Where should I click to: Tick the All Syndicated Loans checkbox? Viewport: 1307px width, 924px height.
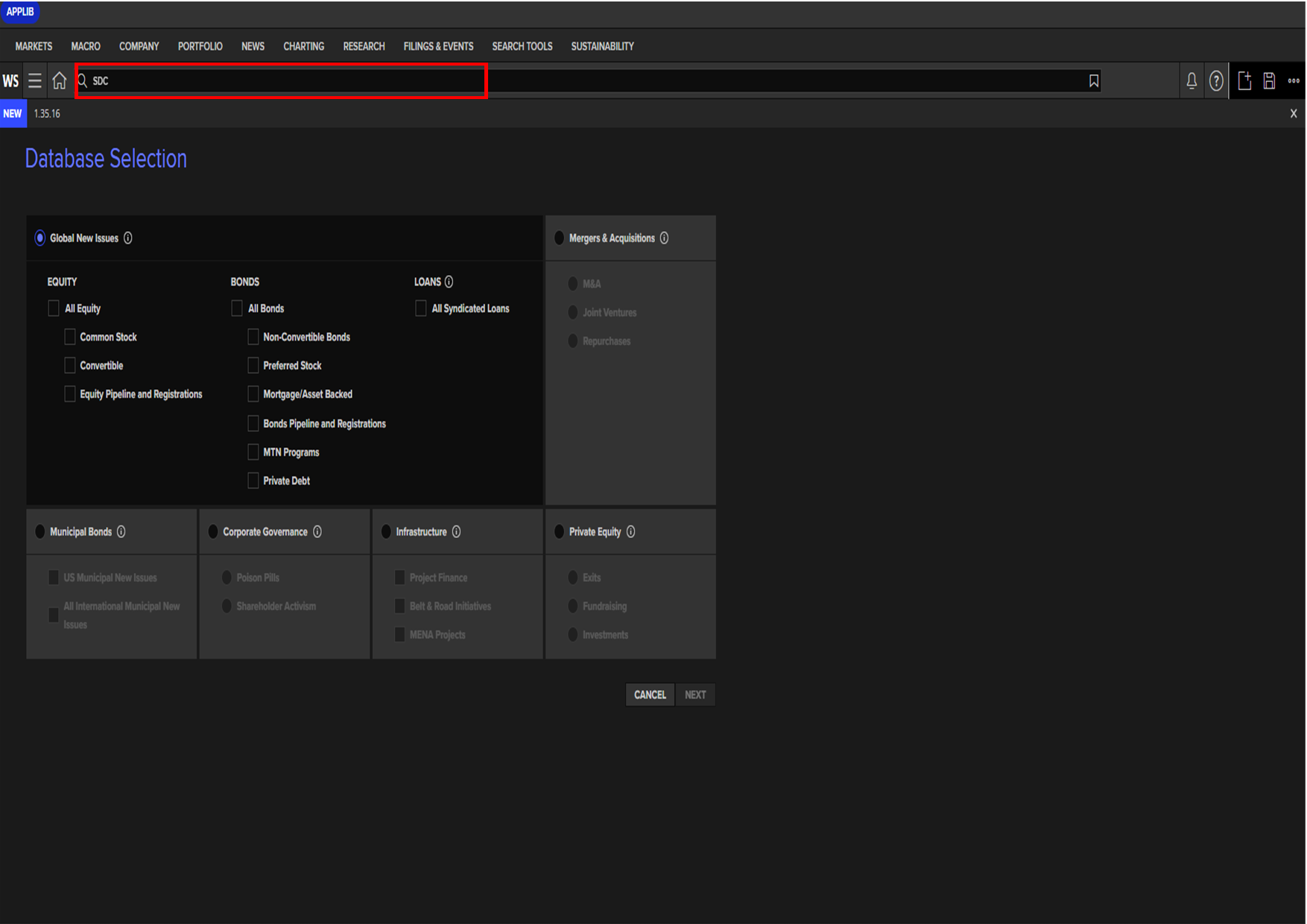[421, 308]
